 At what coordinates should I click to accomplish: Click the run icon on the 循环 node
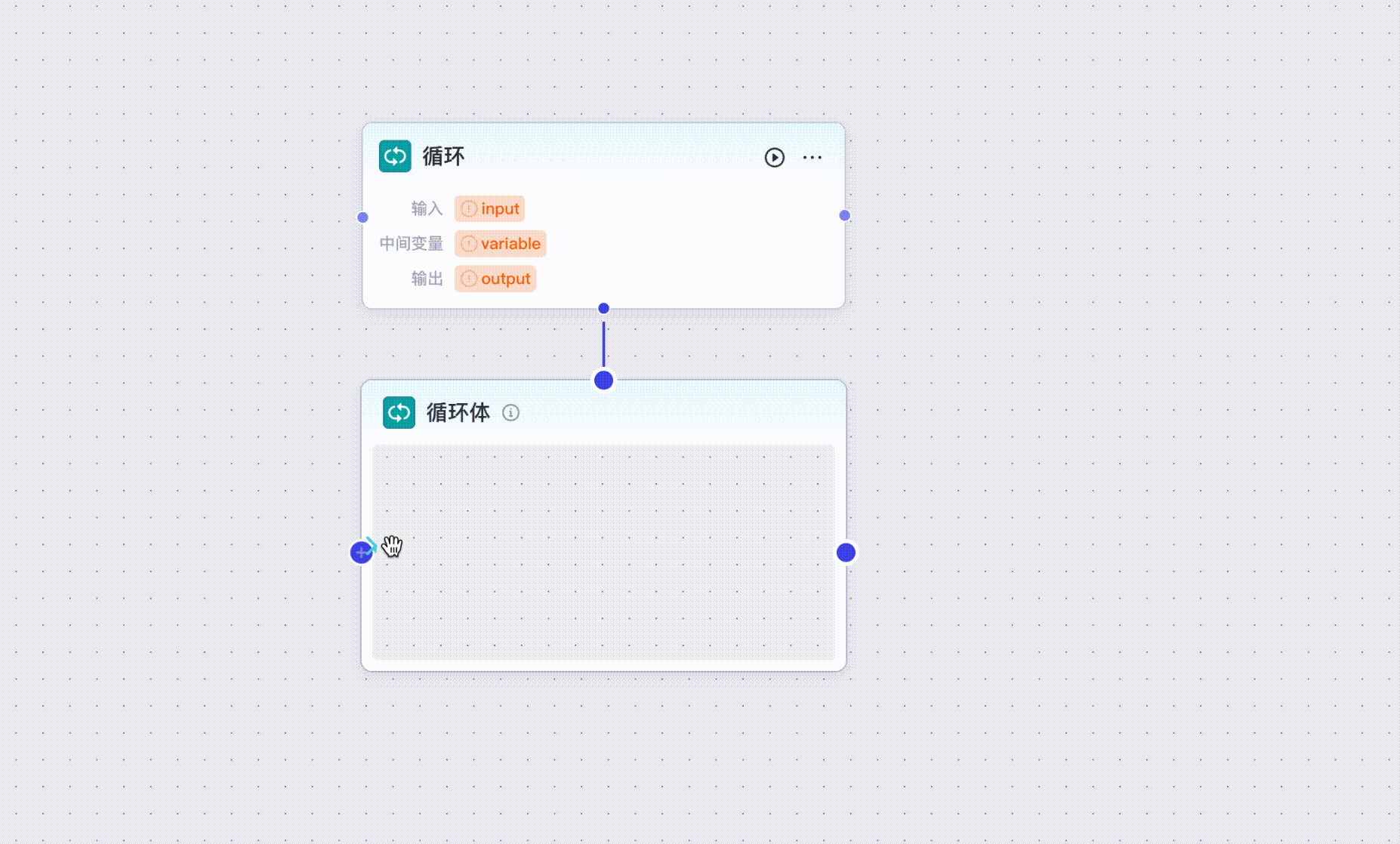[774, 158]
